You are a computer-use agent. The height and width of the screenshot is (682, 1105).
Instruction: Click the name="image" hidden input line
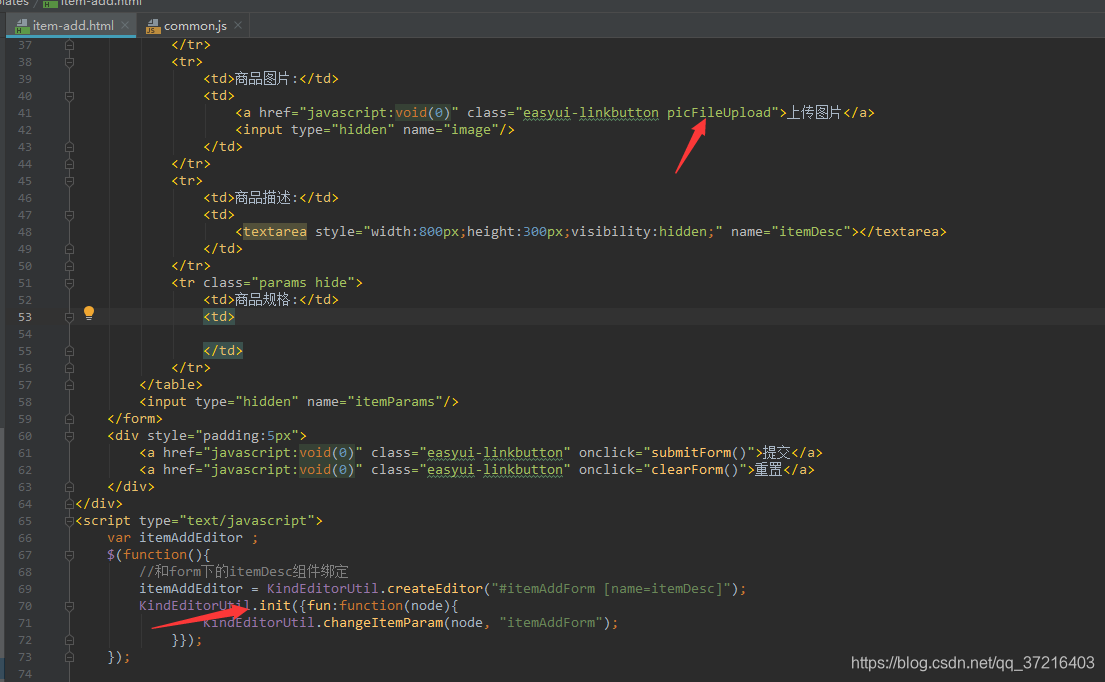point(375,130)
